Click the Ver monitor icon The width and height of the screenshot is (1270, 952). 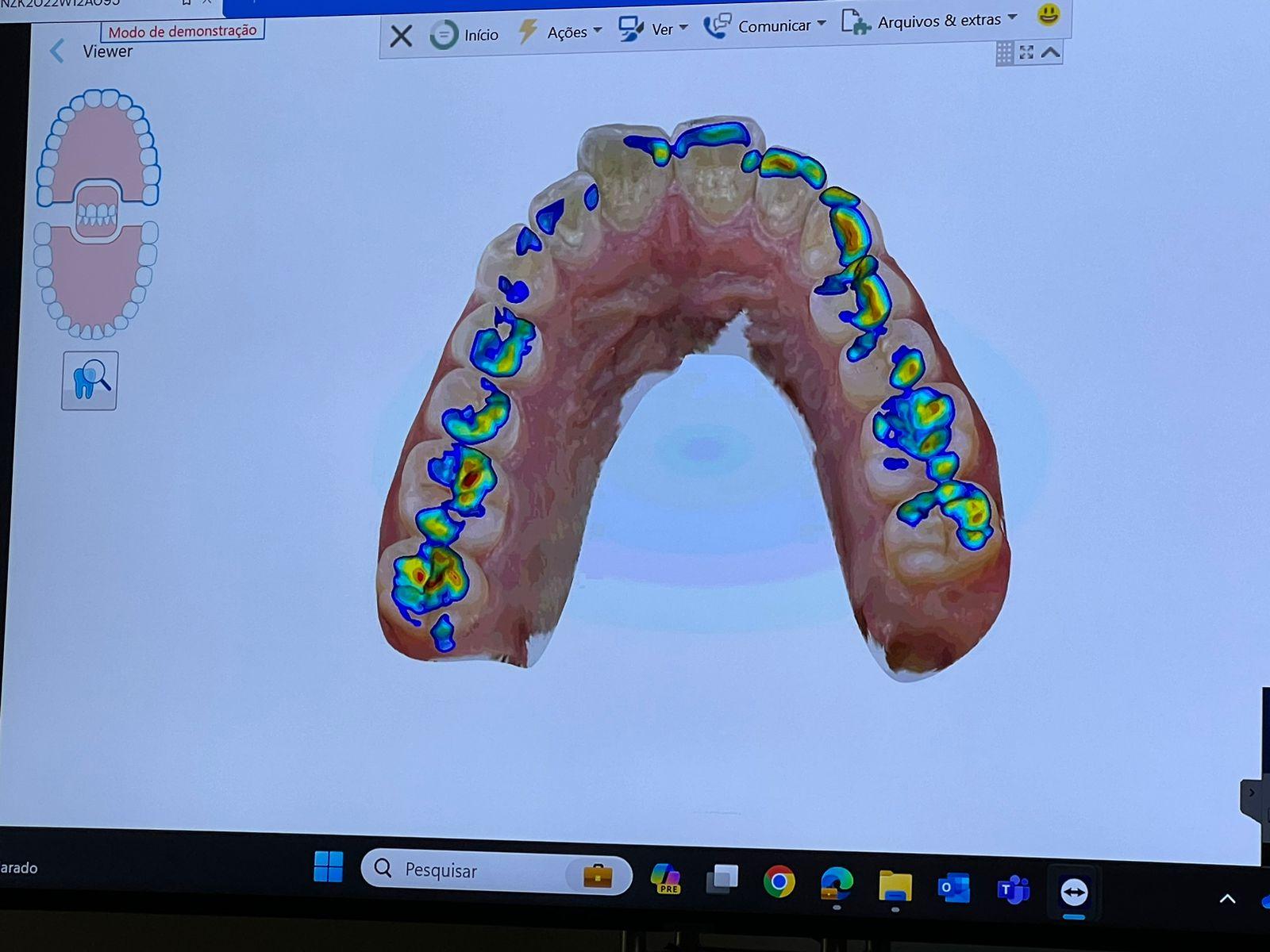[x=631, y=29]
